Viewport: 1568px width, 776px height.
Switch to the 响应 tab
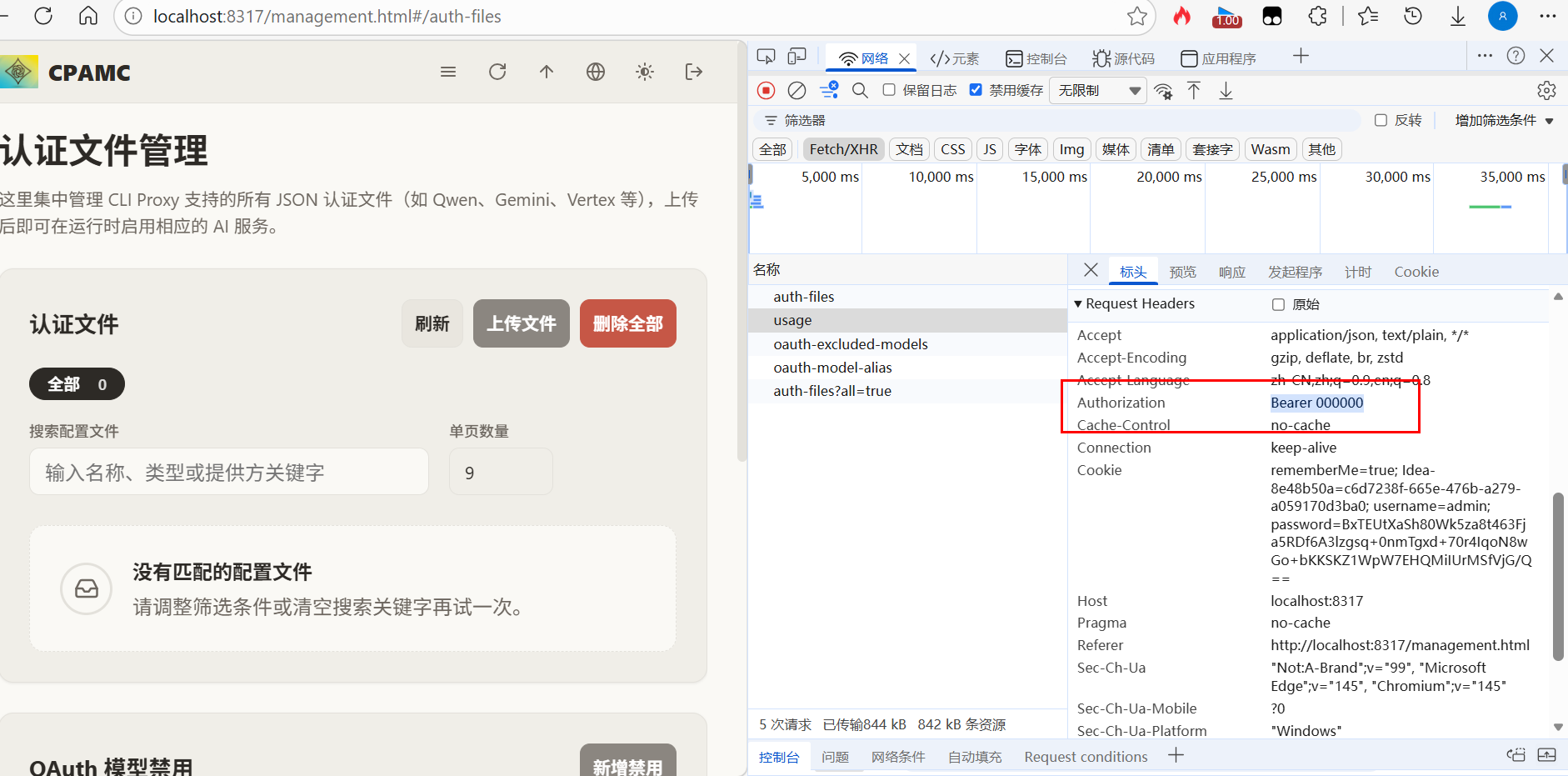pyautogui.click(x=1231, y=272)
